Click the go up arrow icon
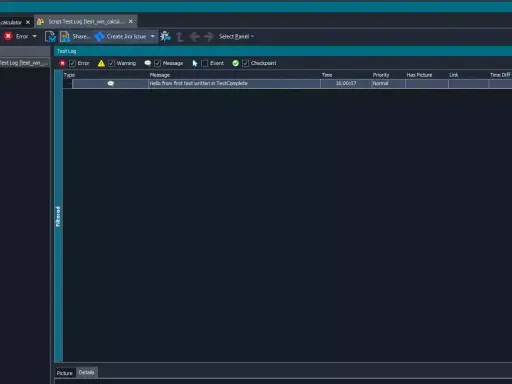The width and height of the screenshot is (512, 384). [x=180, y=37]
